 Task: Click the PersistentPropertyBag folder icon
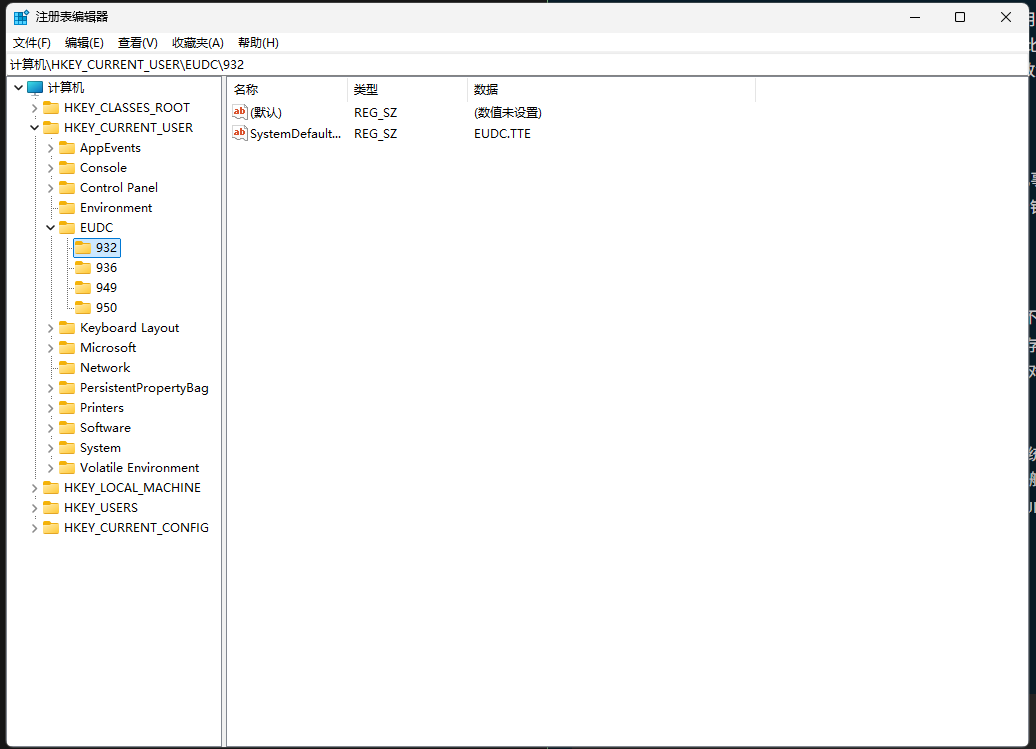(x=67, y=388)
